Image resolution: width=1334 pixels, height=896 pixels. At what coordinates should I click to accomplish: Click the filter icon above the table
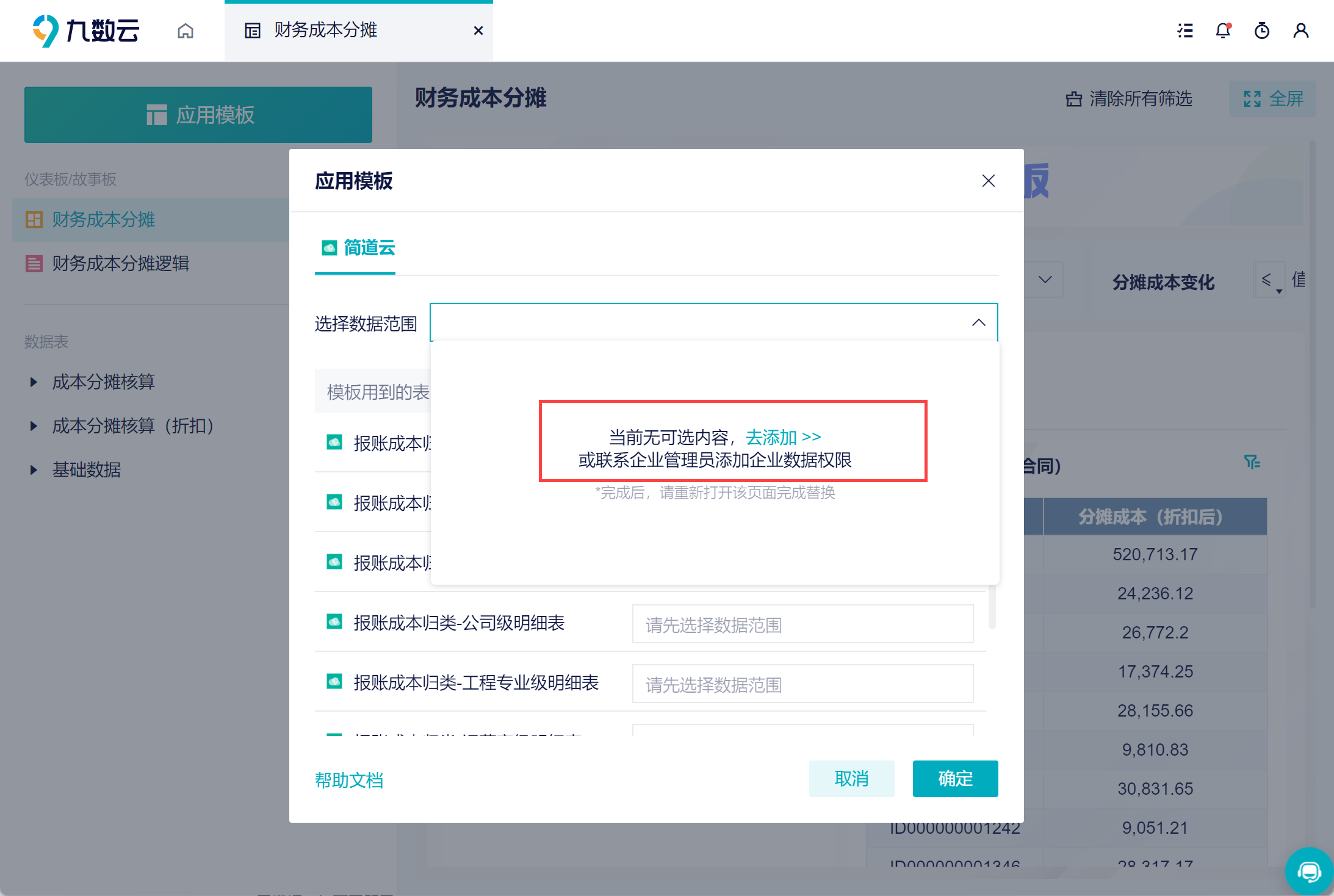pyautogui.click(x=1252, y=462)
